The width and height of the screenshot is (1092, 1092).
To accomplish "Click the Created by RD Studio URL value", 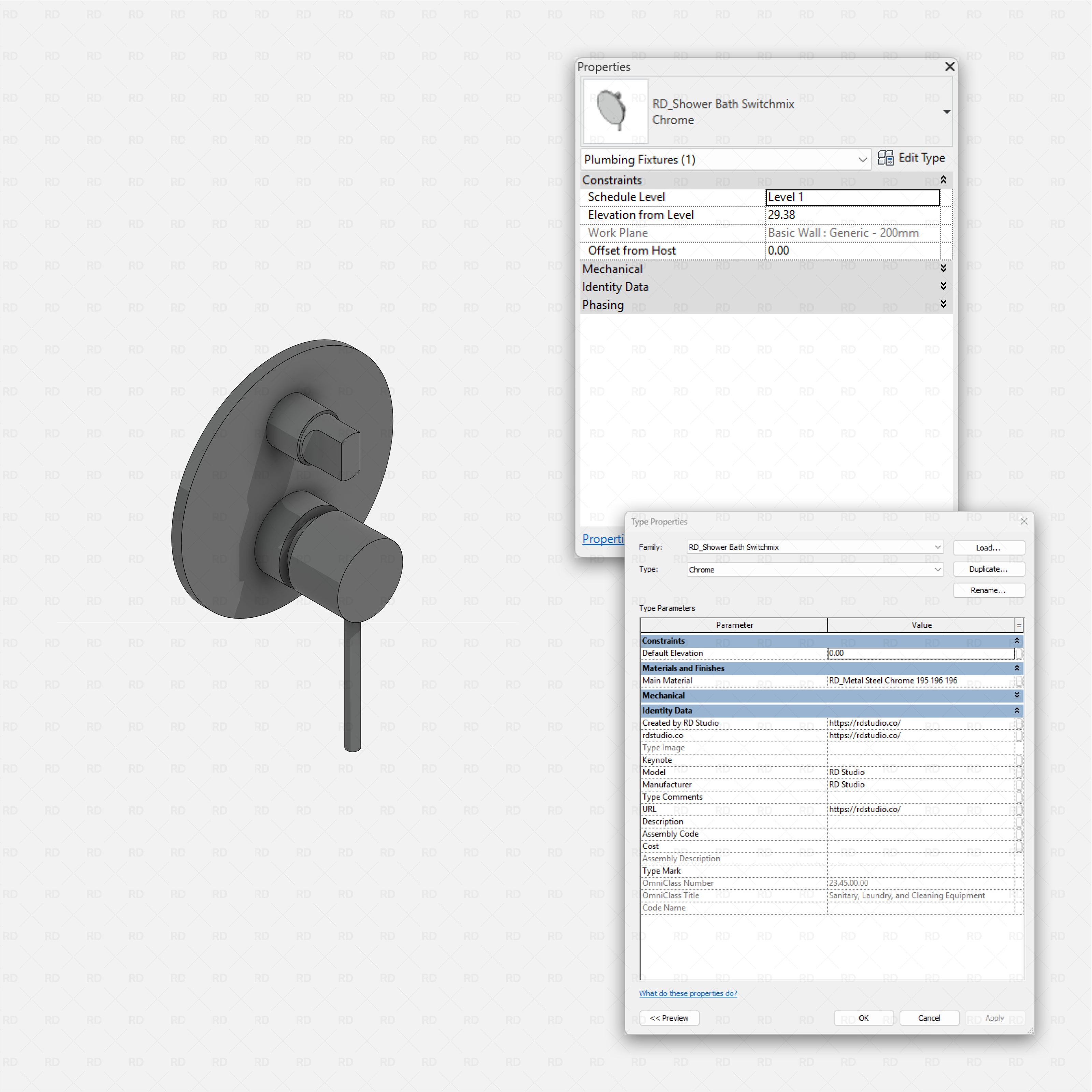I will click(x=921, y=723).
